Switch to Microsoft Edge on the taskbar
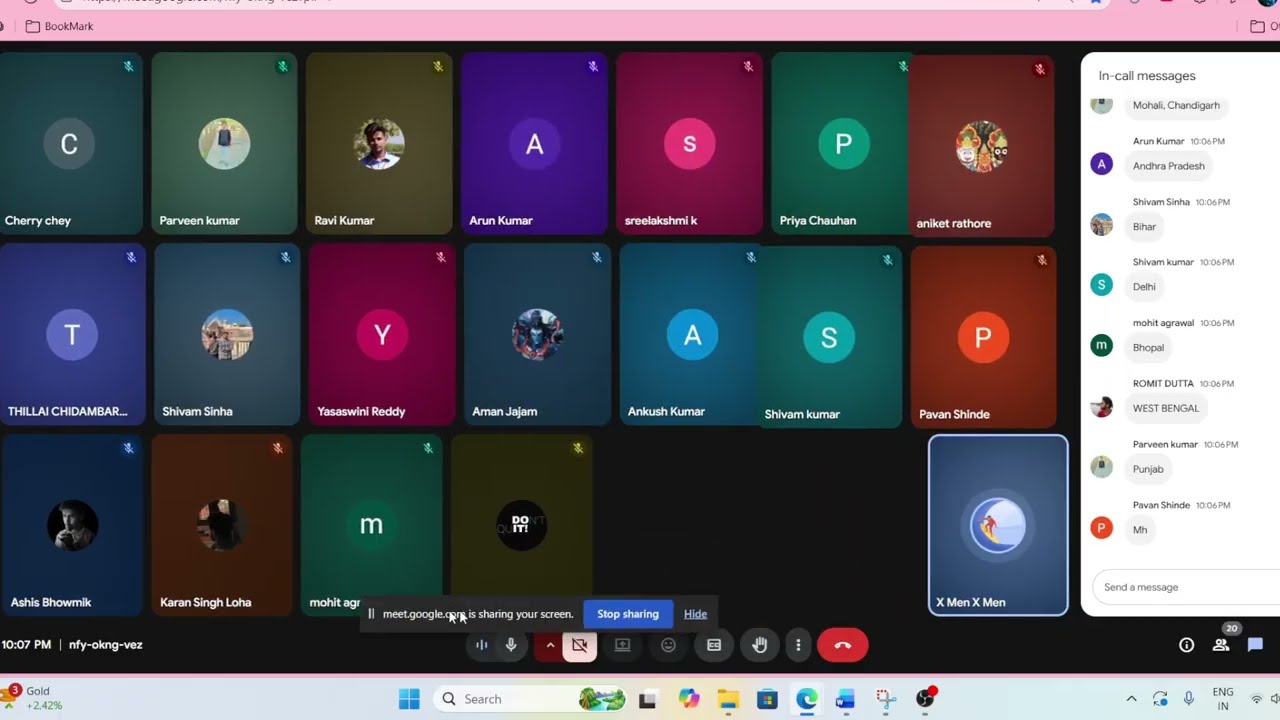Screen dimensions: 1280x720 (x=807, y=699)
